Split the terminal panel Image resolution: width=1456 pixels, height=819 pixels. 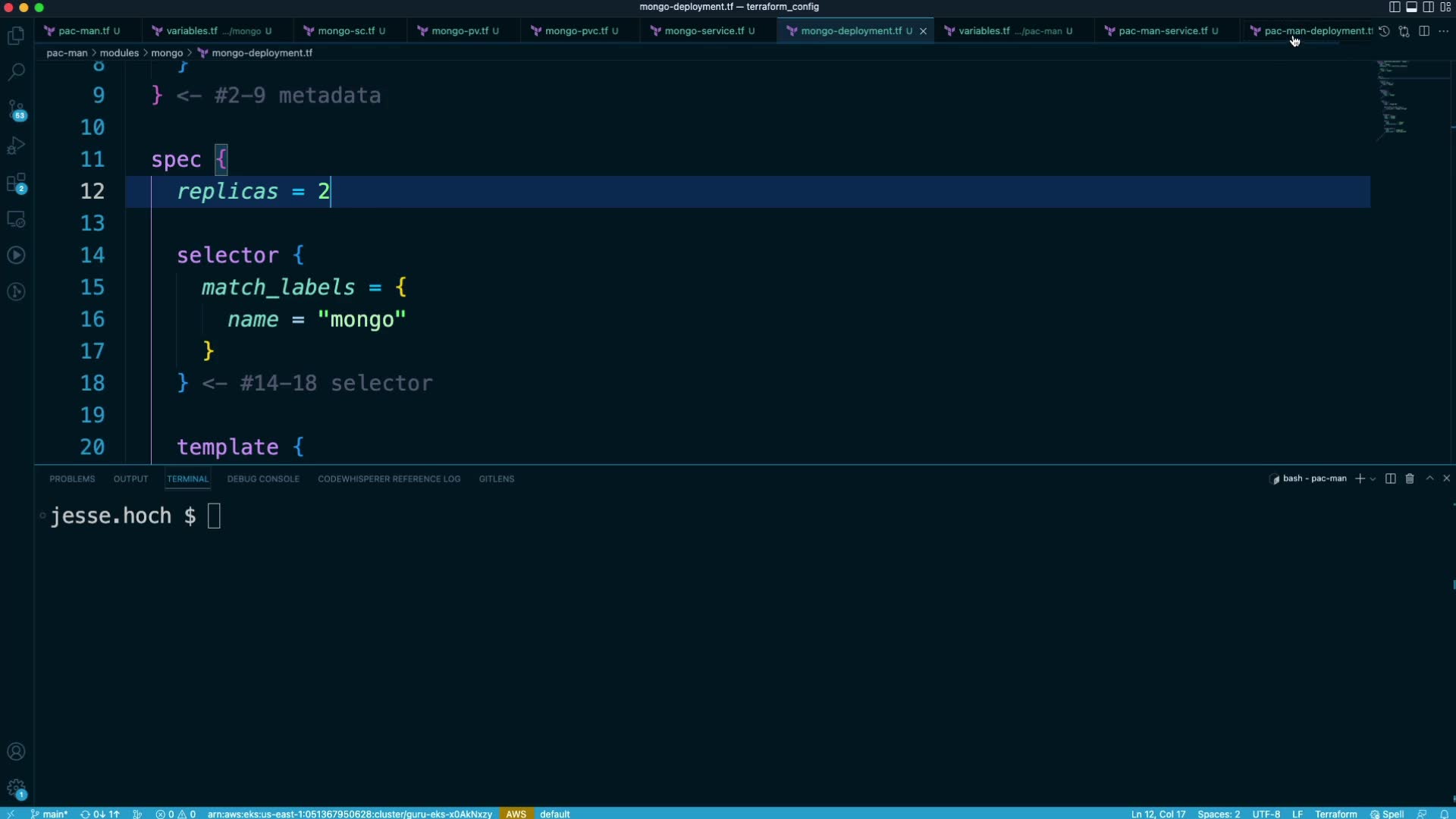(1390, 479)
